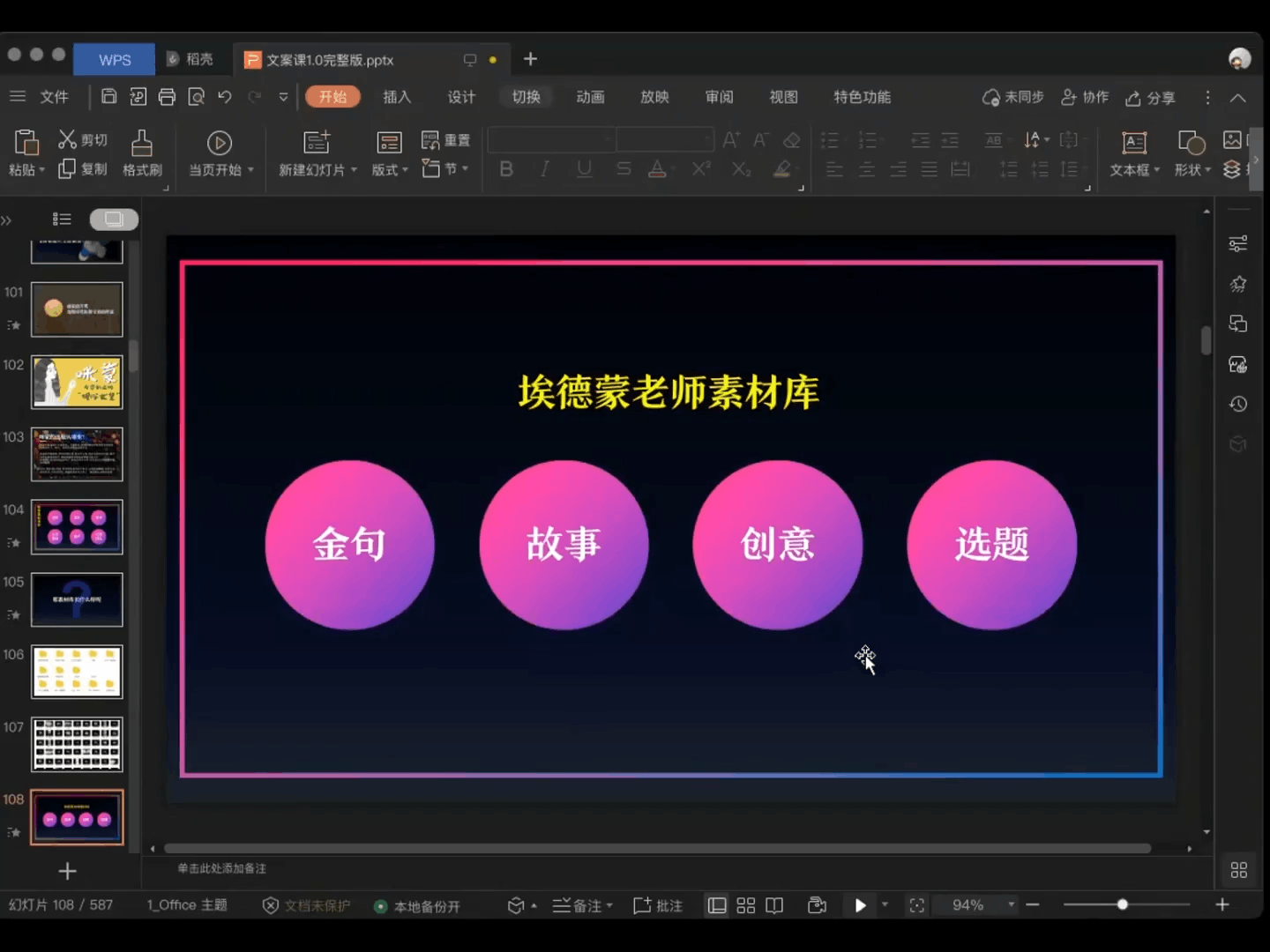Toggle bold formatting
The width and height of the screenshot is (1270, 952).
click(x=506, y=168)
